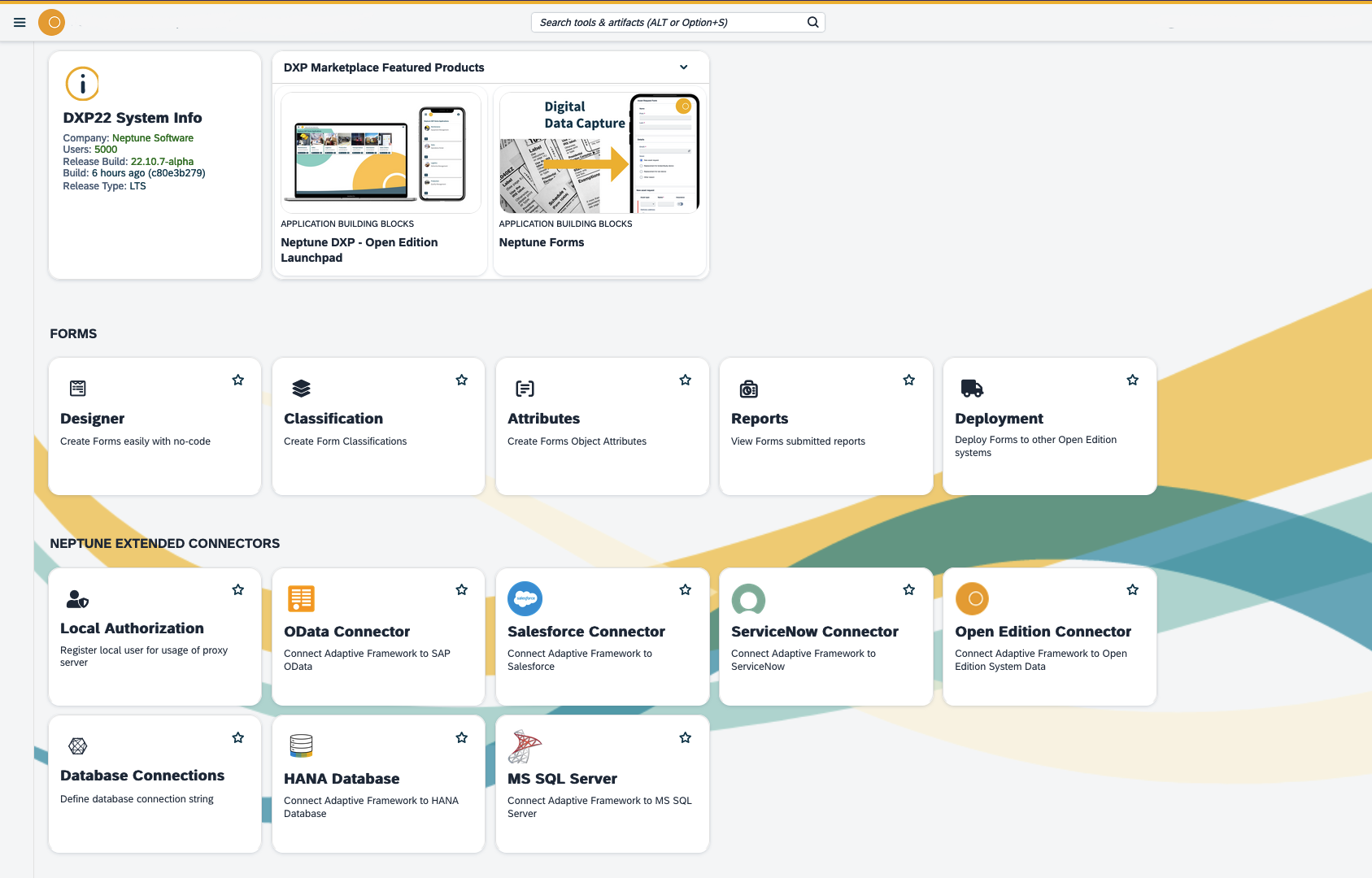Click the search magnifier icon
The width and height of the screenshot is (1372, 878).
click(812, 23)
